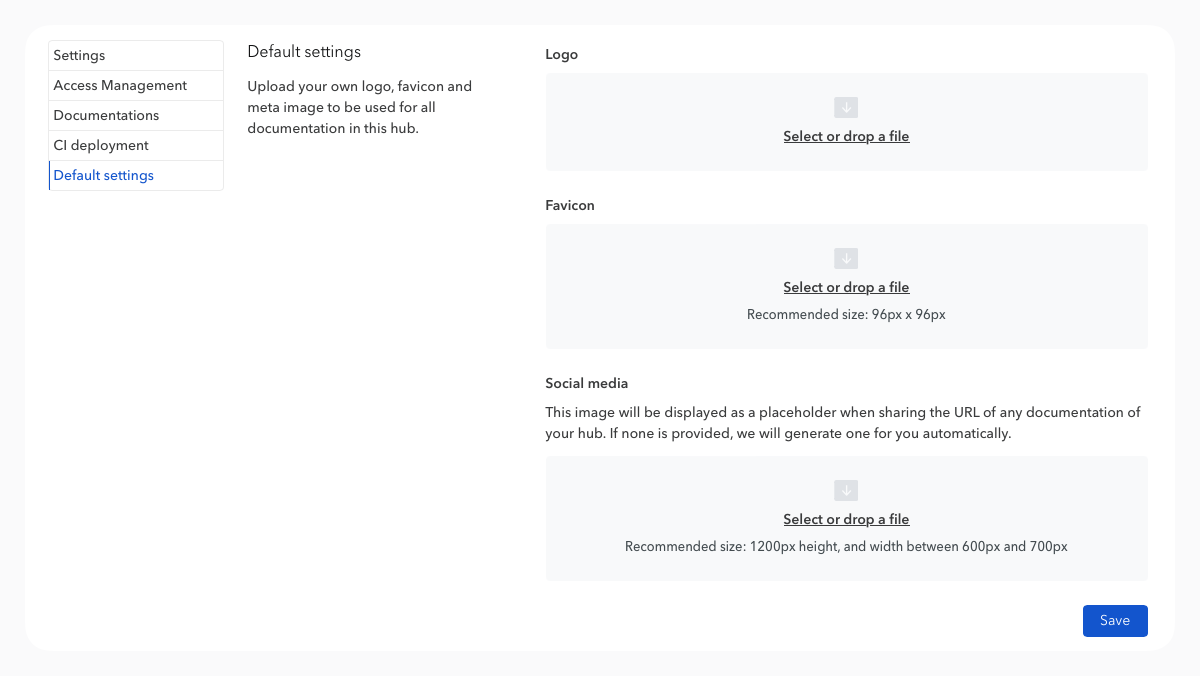Click Select or drop a file under Logo
Screen dimensions: 1200x676
click(846, 136)
